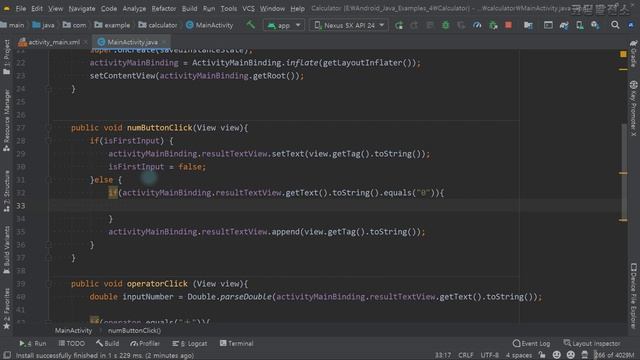Screen dimensions: 640x360
Task: Toggle the Structure tool window
Action: pos(7,191)
